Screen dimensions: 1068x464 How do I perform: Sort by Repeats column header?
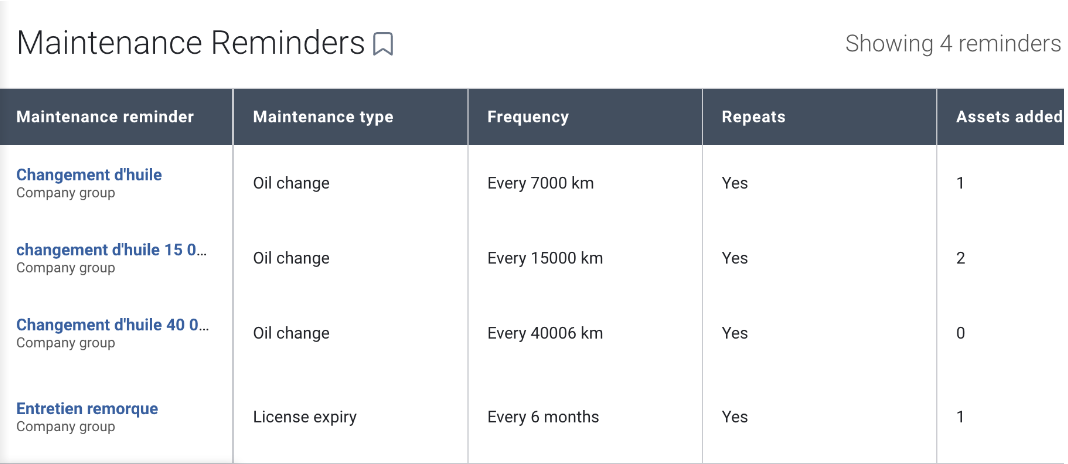753,117
